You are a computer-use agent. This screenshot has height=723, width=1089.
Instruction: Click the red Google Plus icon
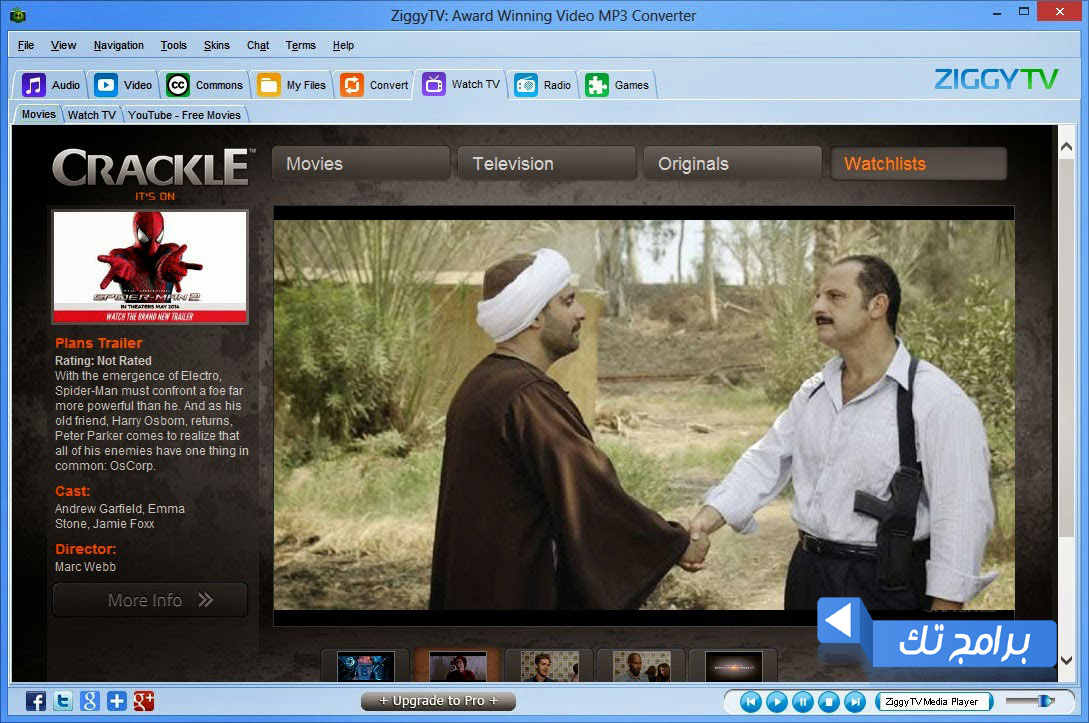144,701
